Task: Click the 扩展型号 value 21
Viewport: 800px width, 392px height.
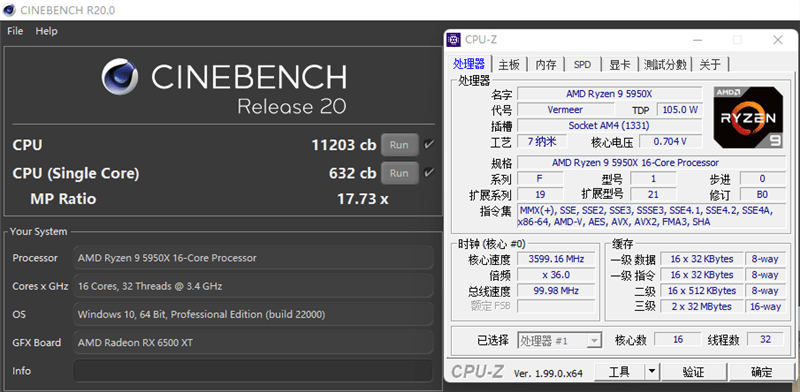Action: 653,194
